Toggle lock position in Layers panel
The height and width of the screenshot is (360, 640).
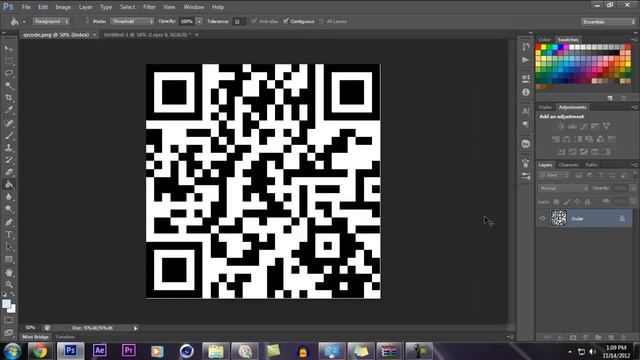[577, 202]
